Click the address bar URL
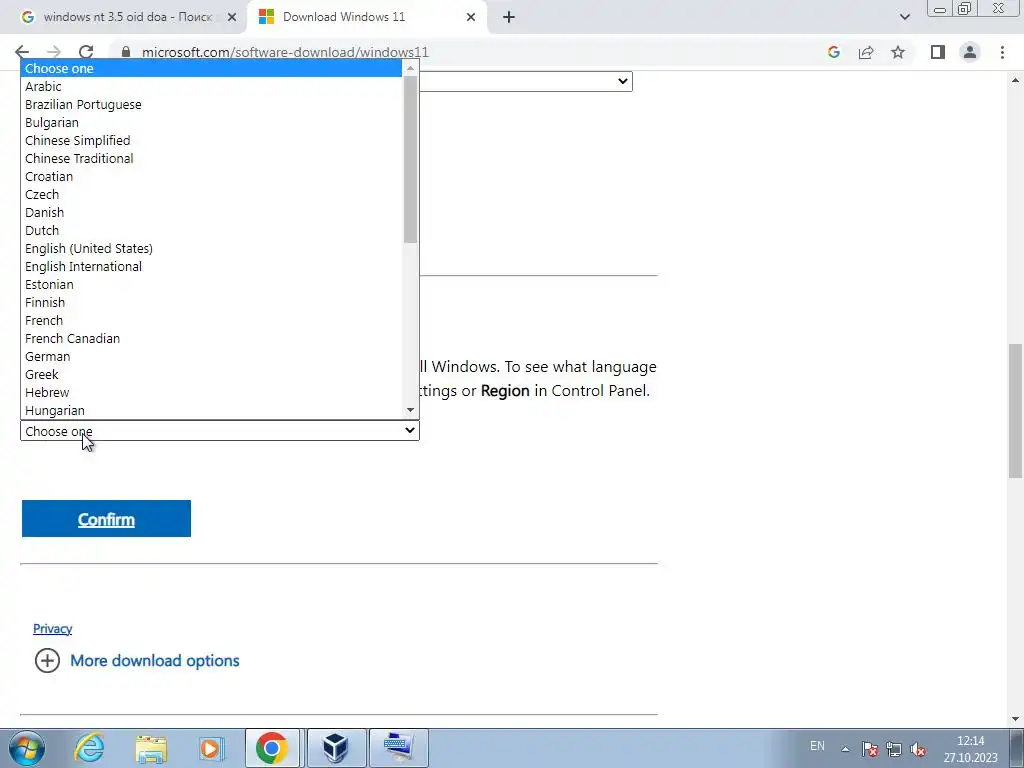This screenshot has height=768, width=1024. [x=285, y=52]
